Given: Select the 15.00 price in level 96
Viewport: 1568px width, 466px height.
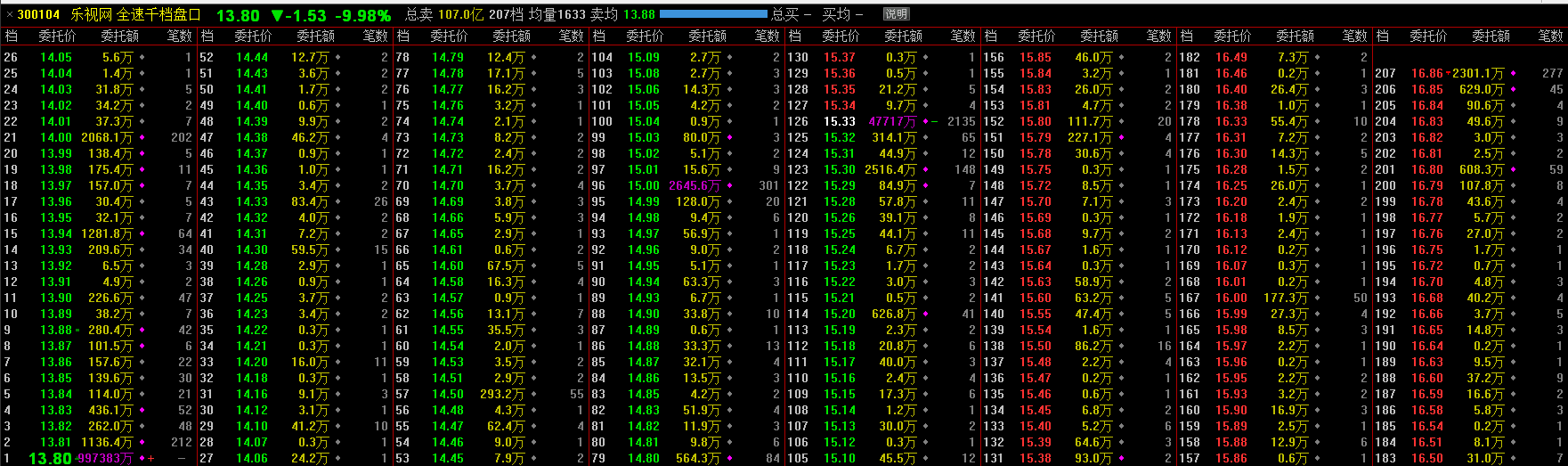Looking at the screenshot, I should [x=644, y=185].
